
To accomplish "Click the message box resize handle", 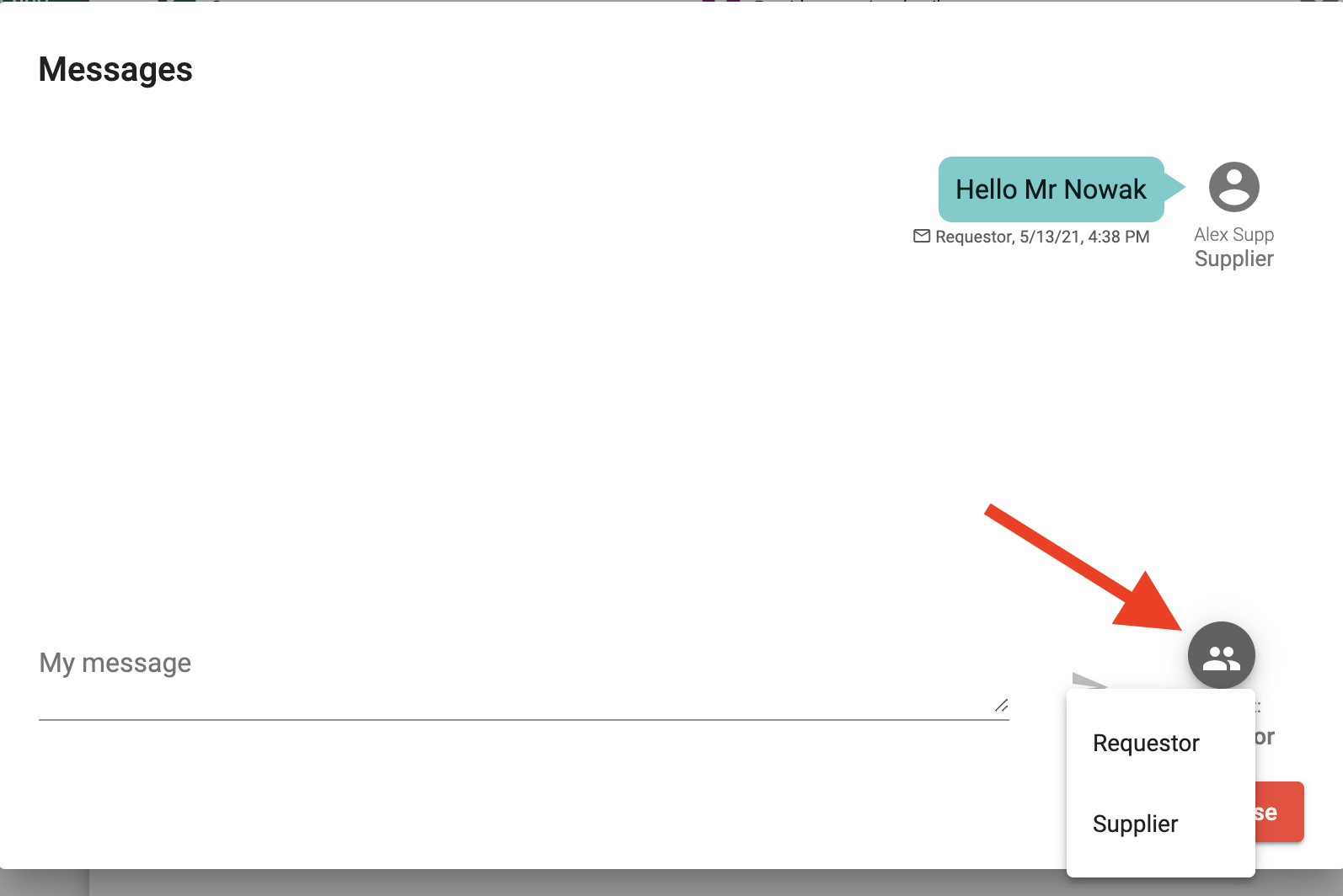I will click(x=1001, y=706).
